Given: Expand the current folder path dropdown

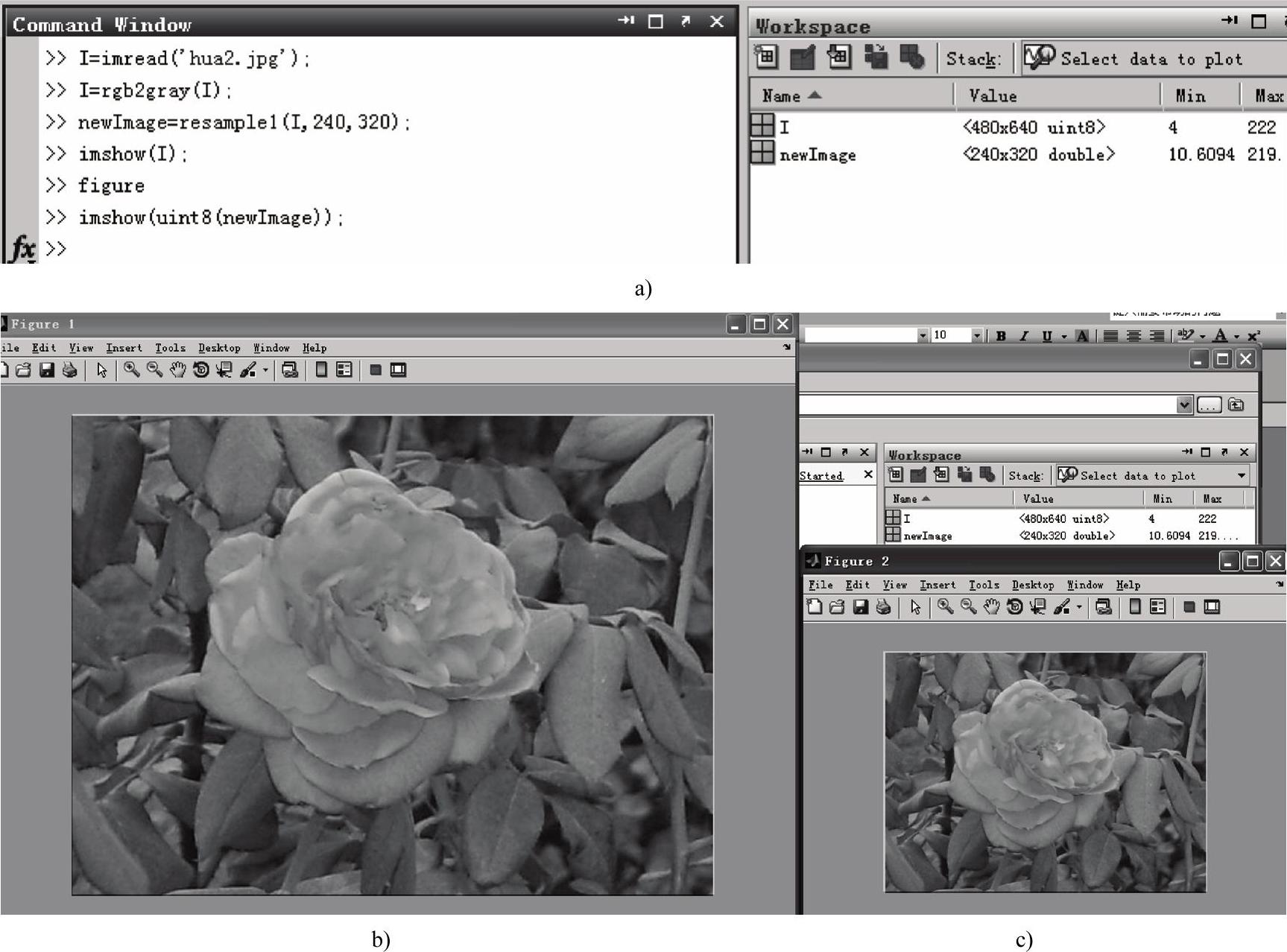Looking at the screenshot, I should 1184,404.
